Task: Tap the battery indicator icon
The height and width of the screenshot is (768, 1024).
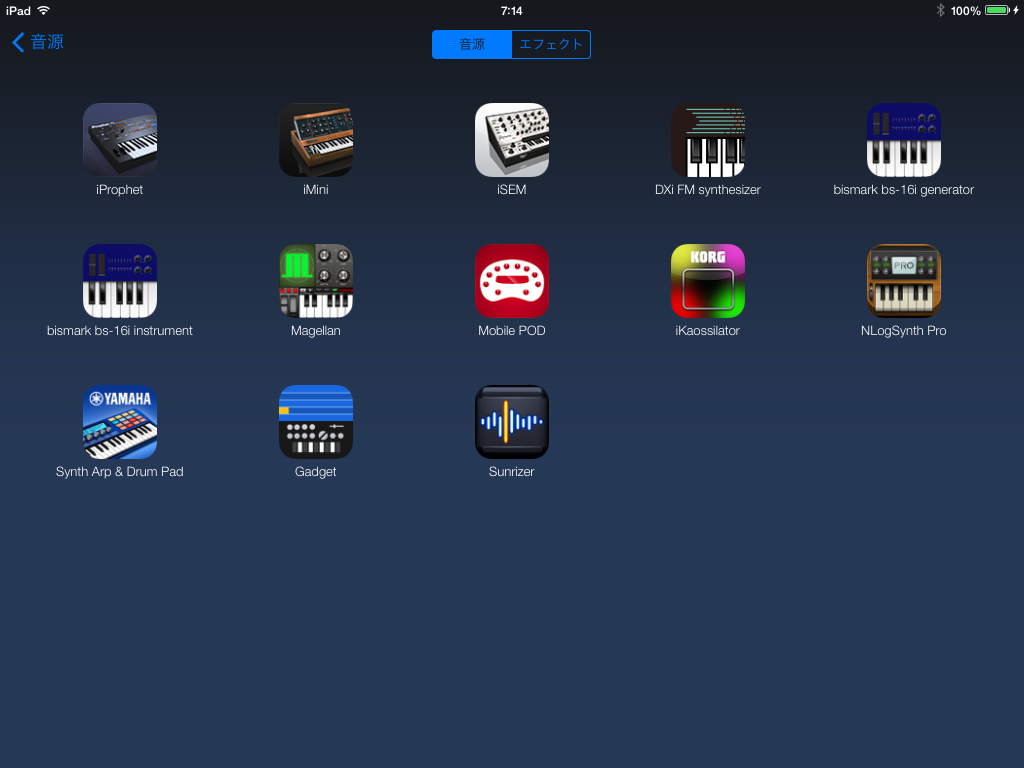Action: coord(999,10)
